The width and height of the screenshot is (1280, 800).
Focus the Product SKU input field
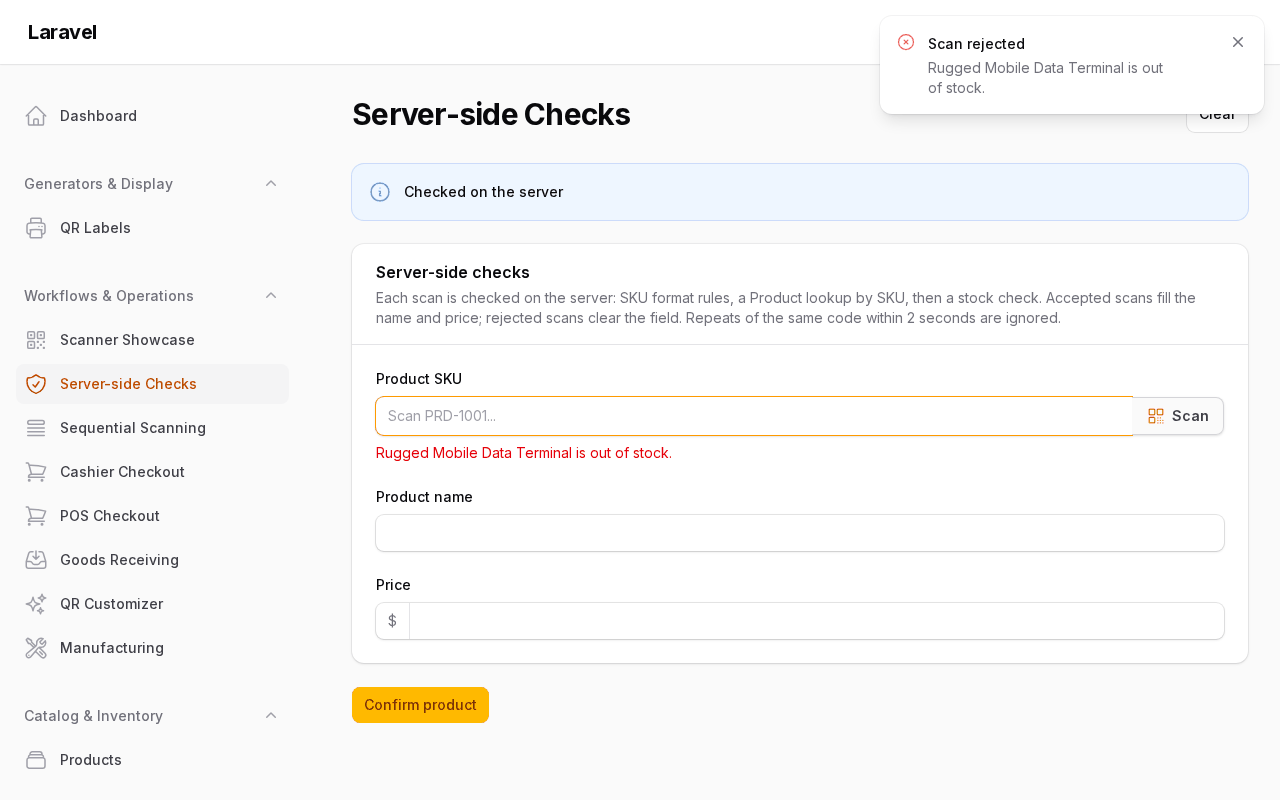[x=755, y=416]
